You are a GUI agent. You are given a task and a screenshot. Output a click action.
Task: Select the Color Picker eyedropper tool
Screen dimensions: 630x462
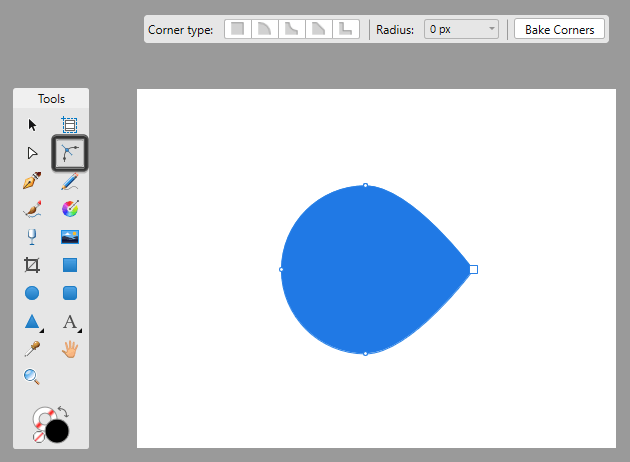click(x=32, y=349)
